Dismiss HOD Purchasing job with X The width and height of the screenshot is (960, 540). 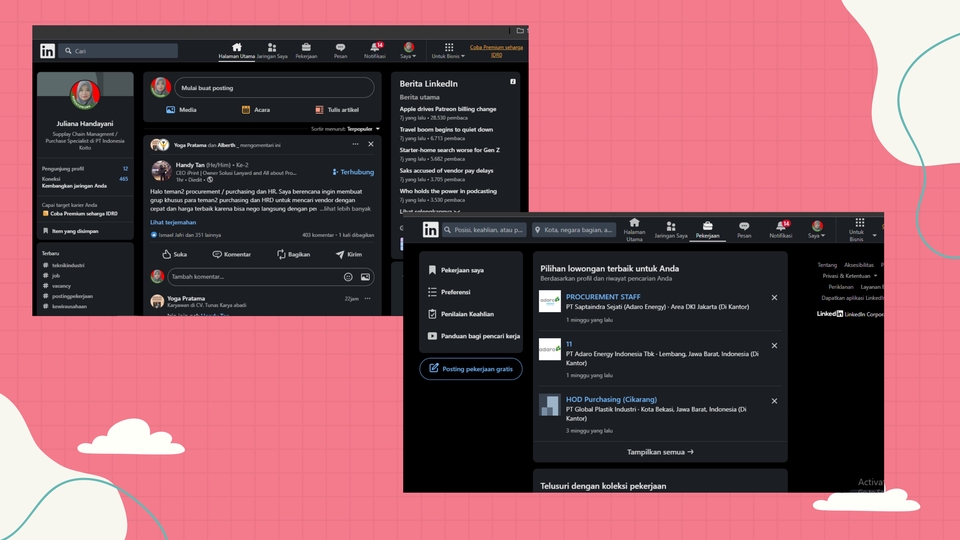click(774, 401)
